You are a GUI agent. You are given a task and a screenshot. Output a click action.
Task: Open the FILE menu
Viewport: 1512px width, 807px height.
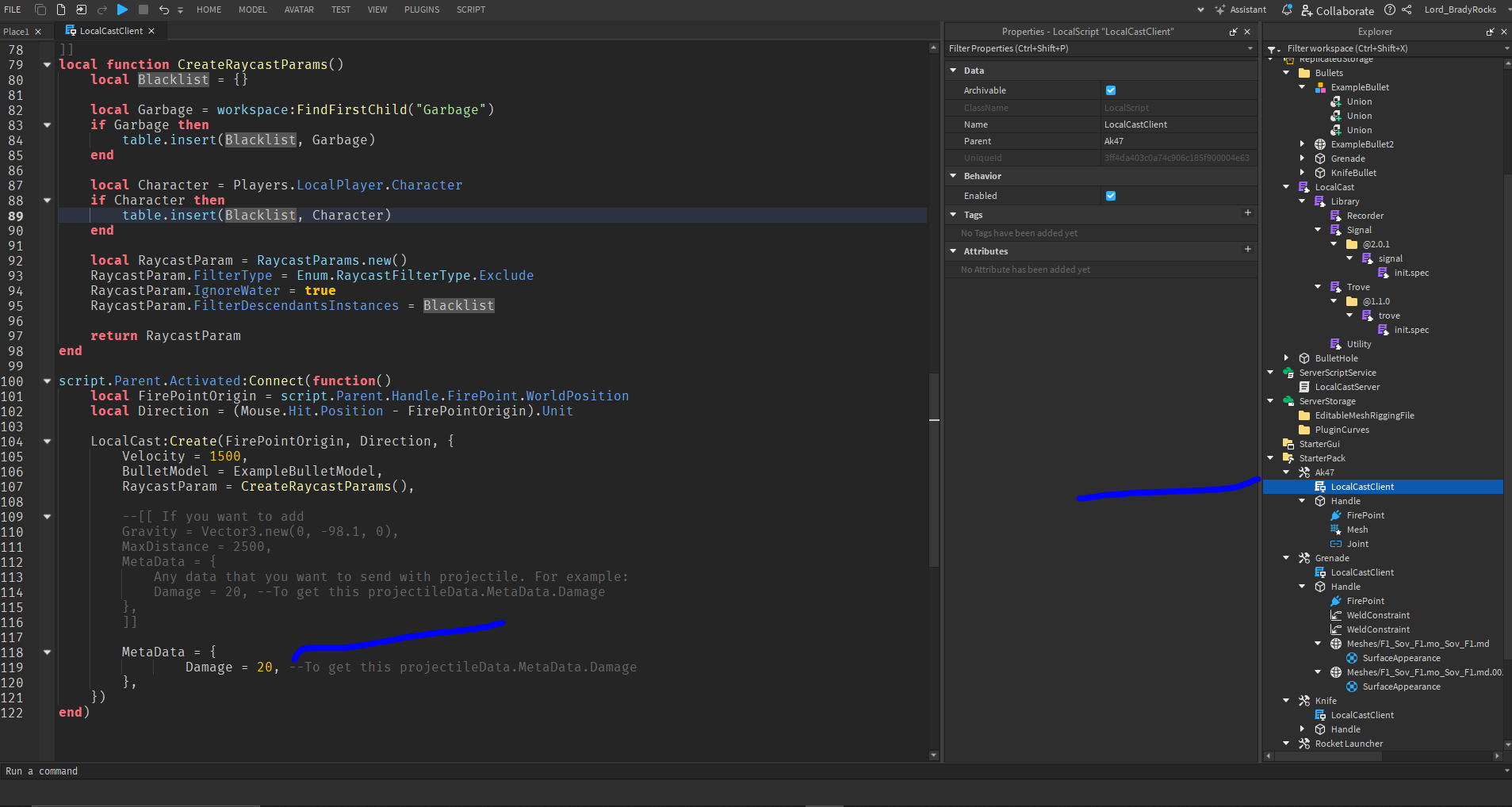13,10
